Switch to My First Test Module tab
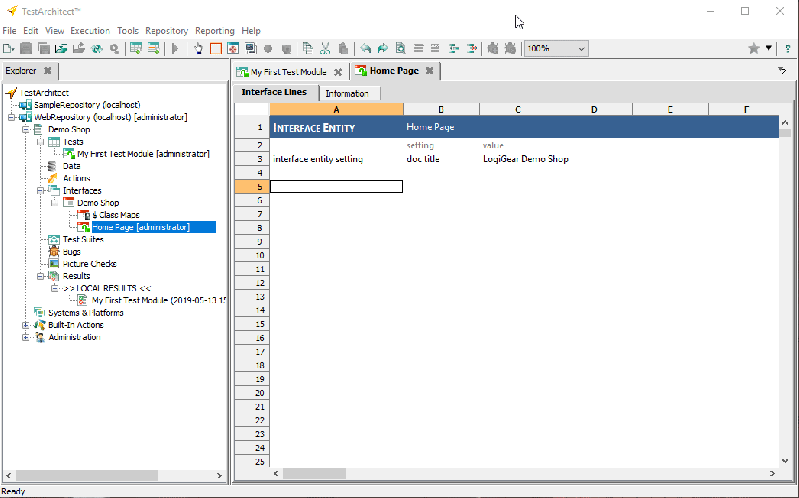 [x=288, y=72]
